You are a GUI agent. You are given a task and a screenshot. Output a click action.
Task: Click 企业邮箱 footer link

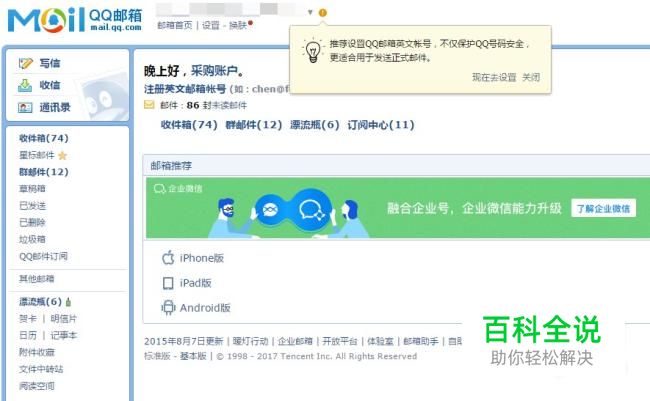point(295,341)
